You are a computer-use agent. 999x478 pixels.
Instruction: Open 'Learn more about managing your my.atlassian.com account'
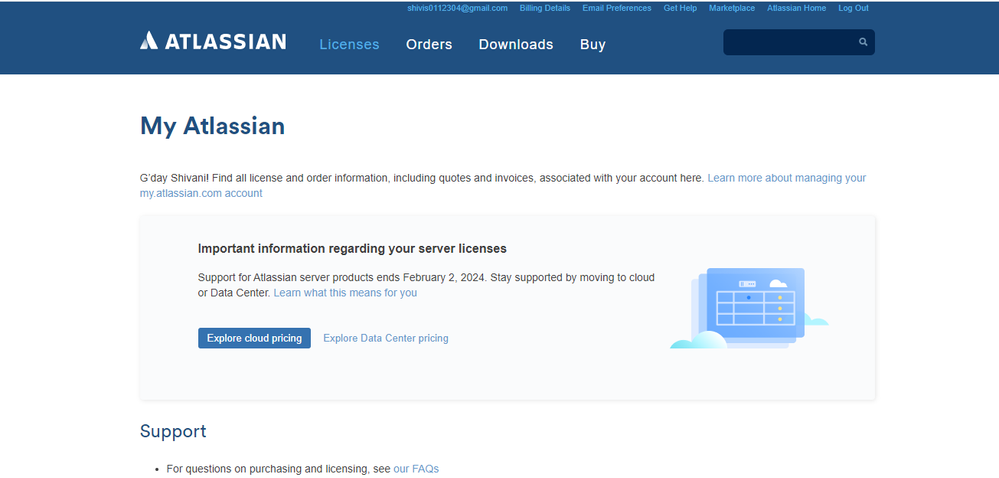pyautogui.click(x=503, y=185)
